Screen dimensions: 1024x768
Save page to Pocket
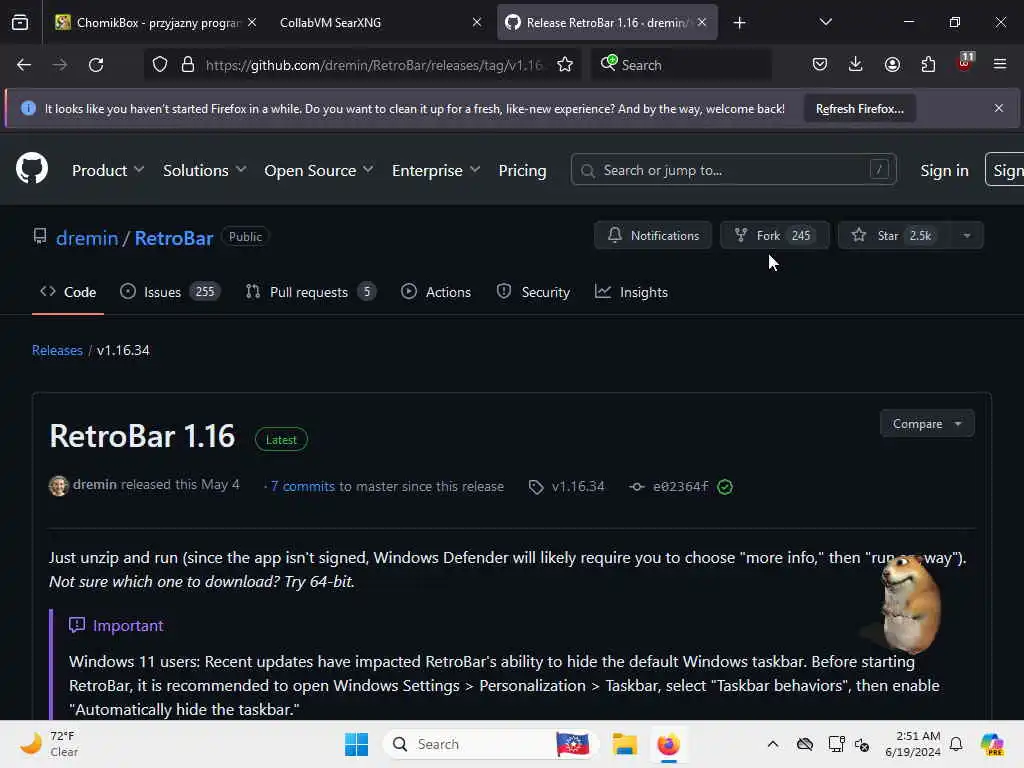point(820,65)
